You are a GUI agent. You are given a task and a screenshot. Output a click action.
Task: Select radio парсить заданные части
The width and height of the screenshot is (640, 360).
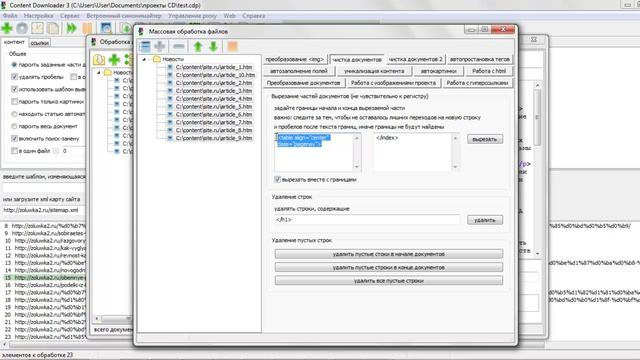pos(14,64)
